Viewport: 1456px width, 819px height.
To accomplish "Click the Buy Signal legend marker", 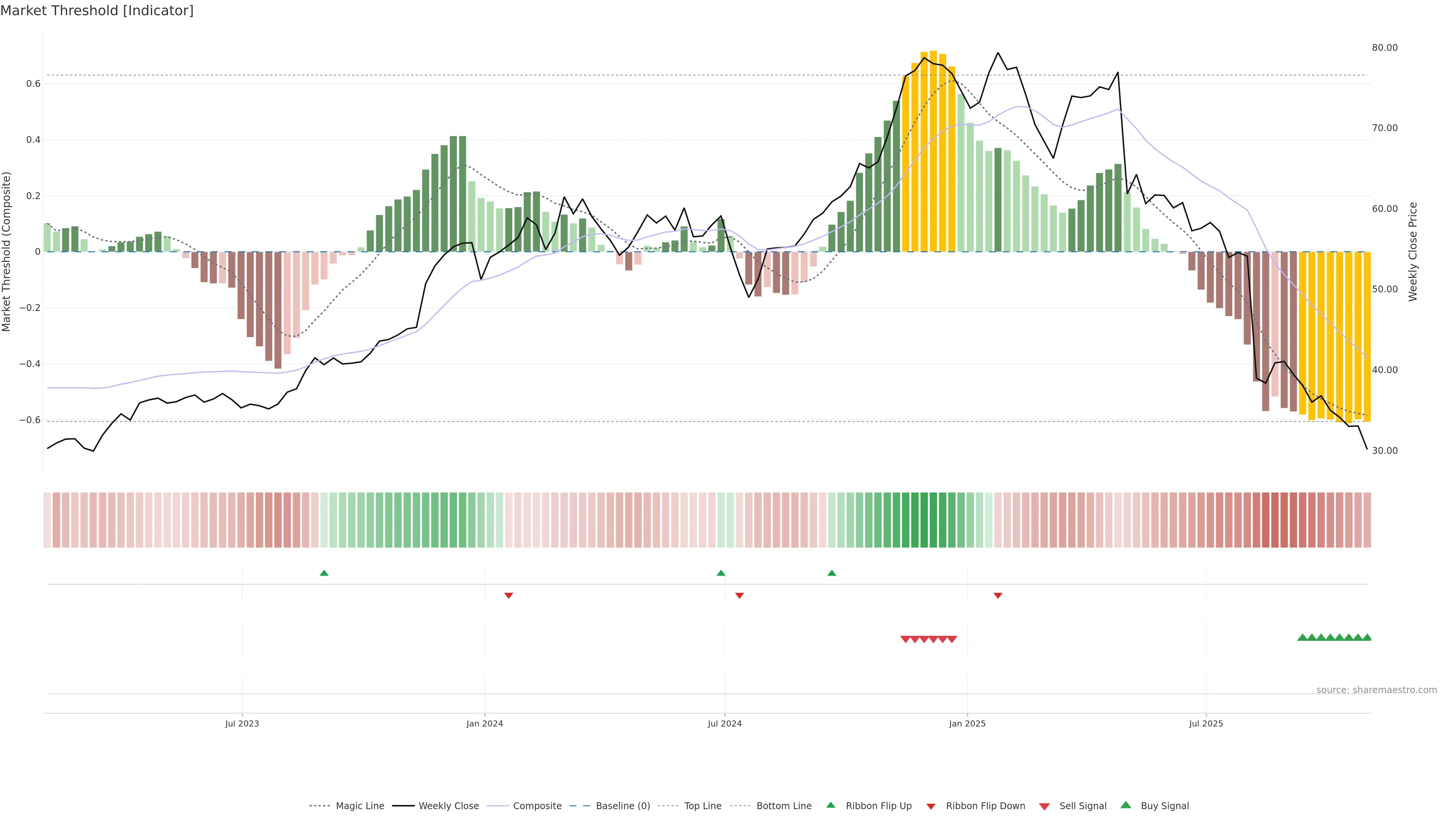I will tap(1125, 805).
